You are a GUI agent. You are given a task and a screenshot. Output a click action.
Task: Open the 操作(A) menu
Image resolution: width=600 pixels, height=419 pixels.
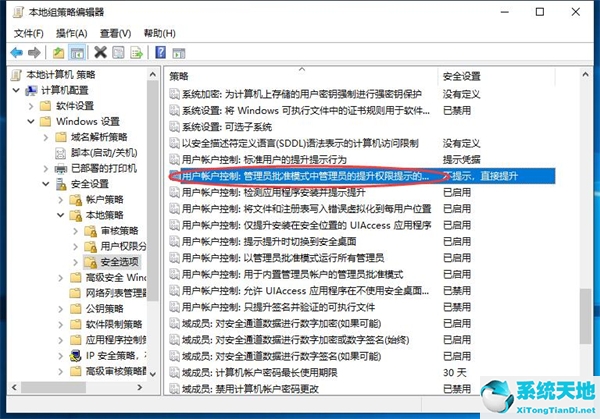[x=72, y=34]
